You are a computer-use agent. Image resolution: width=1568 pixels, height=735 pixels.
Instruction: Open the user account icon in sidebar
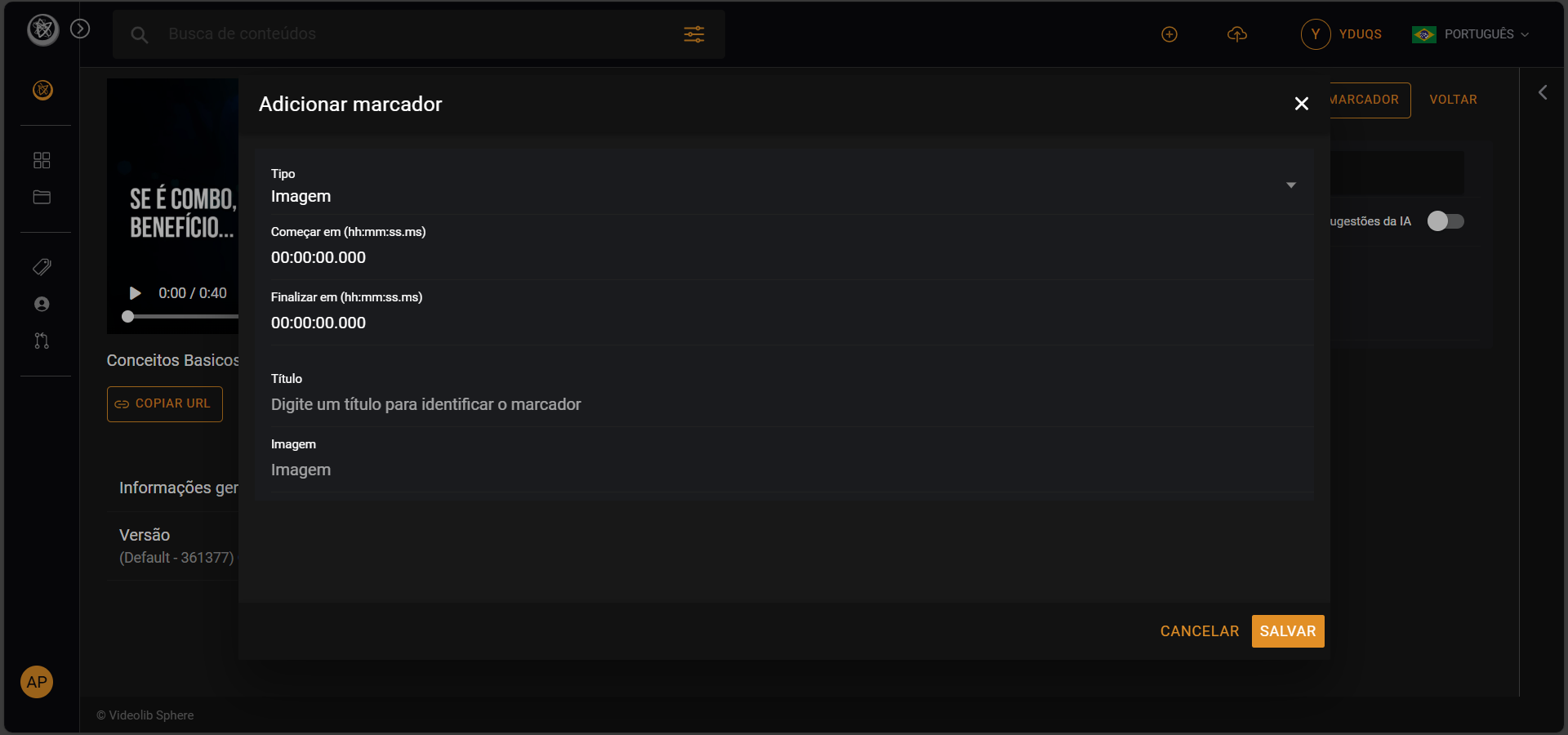(42, 304)
